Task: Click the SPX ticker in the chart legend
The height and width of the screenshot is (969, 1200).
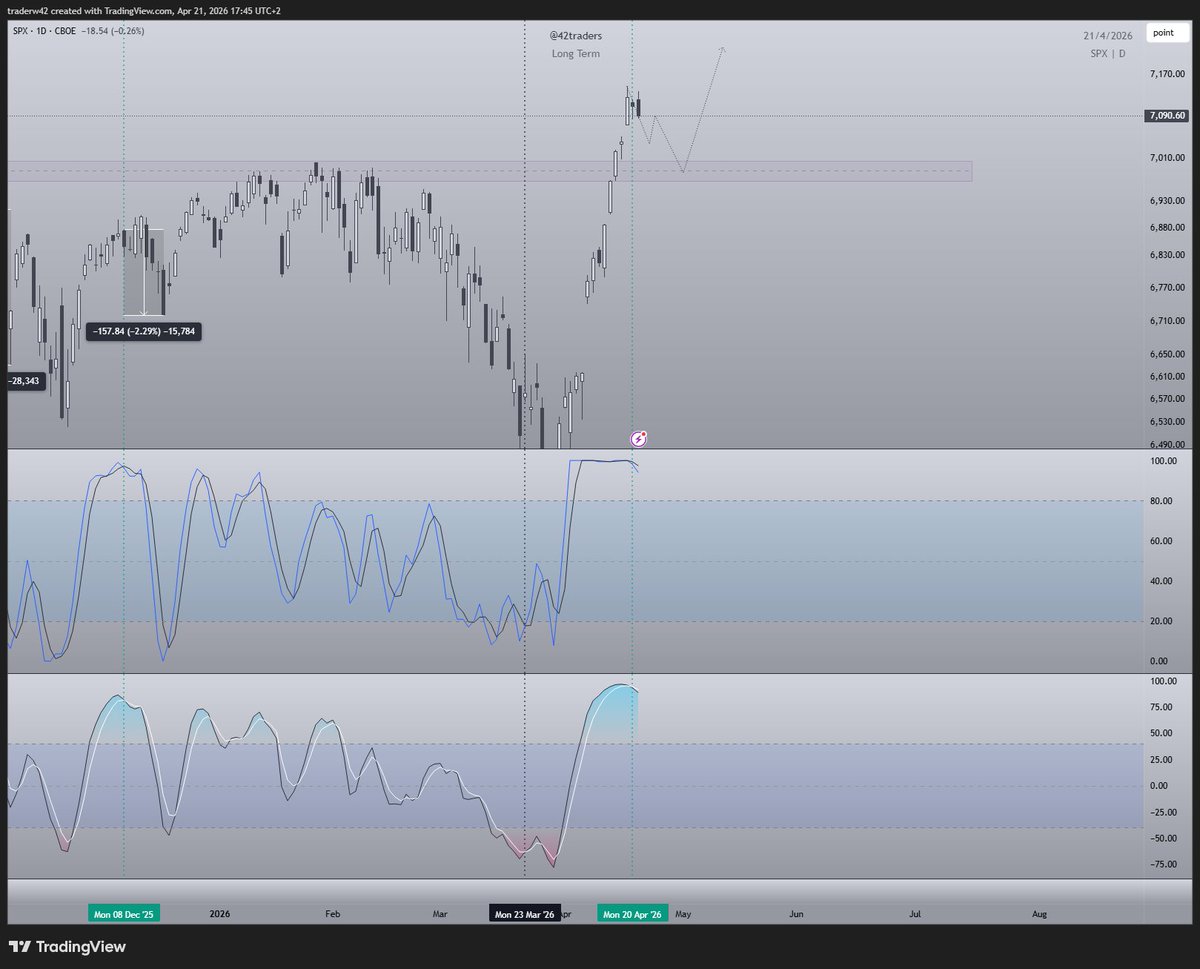Action: 20,31
